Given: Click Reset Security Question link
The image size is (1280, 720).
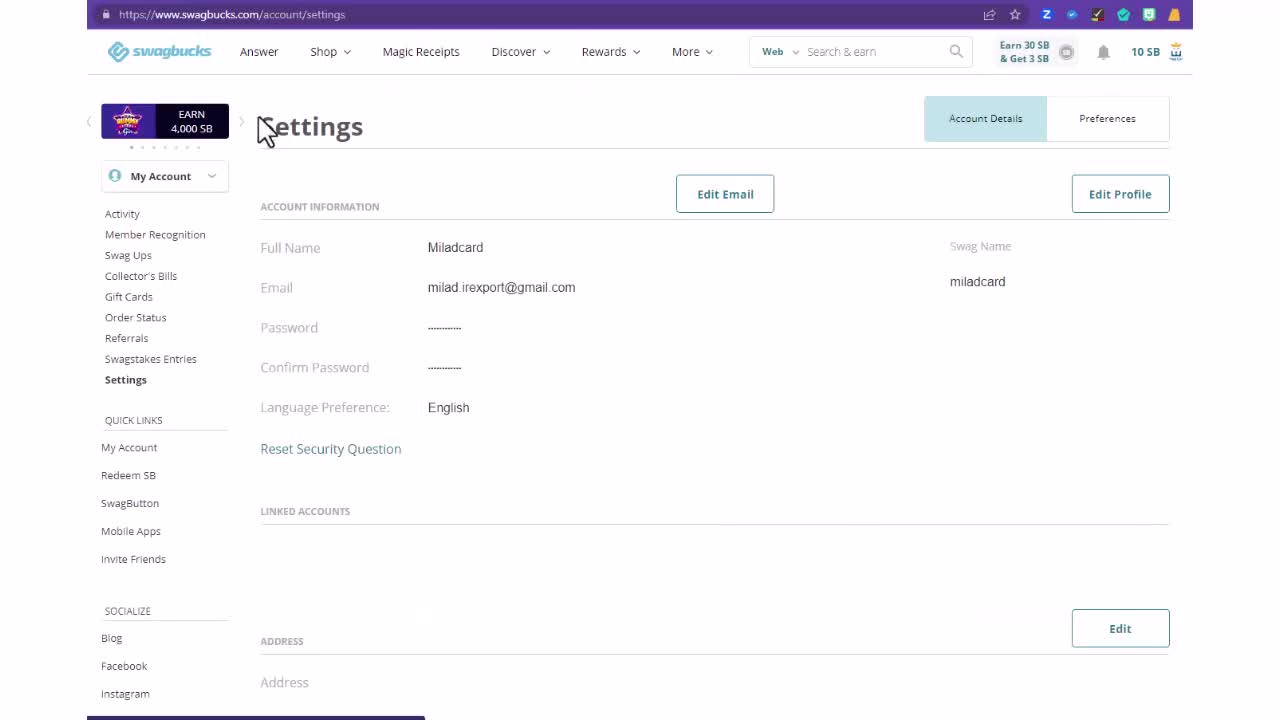Looking at the screenshot, I should tap(331, 449).
